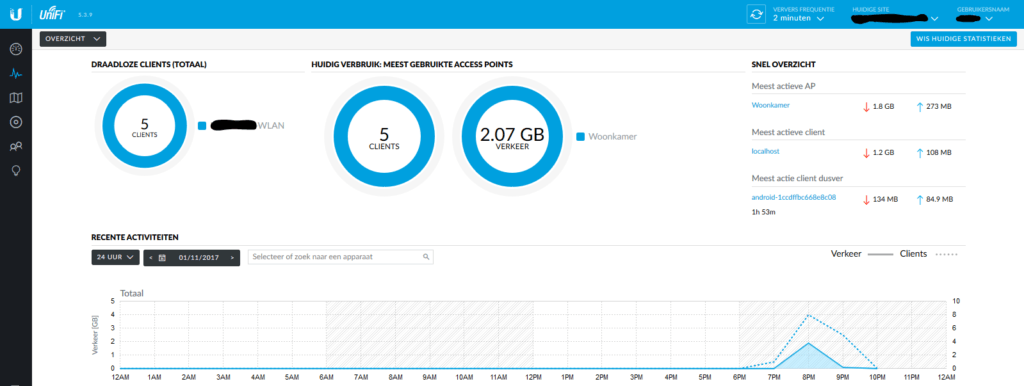Click the 273 MB upload value
1024x386 pixels.
[x=939, y=106]
